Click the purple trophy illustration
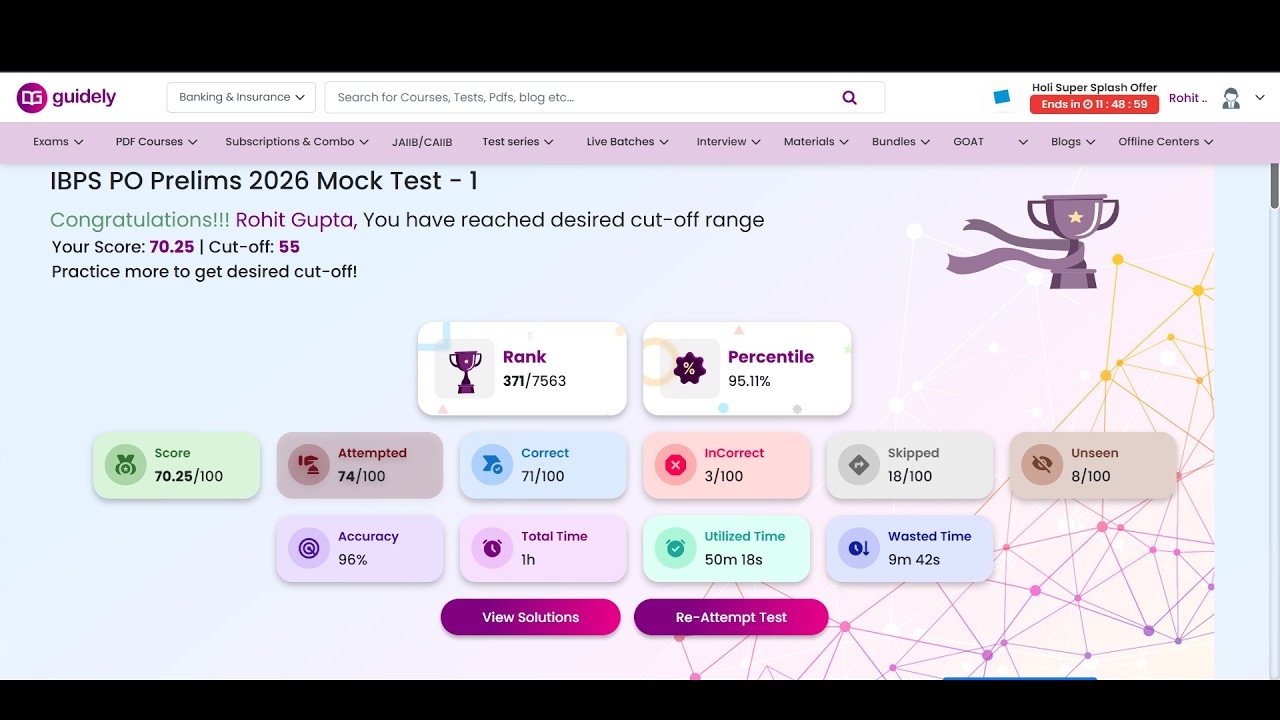Image resolution: width=1280 pixels, height=720 pixels. (x=1035, y=240)
